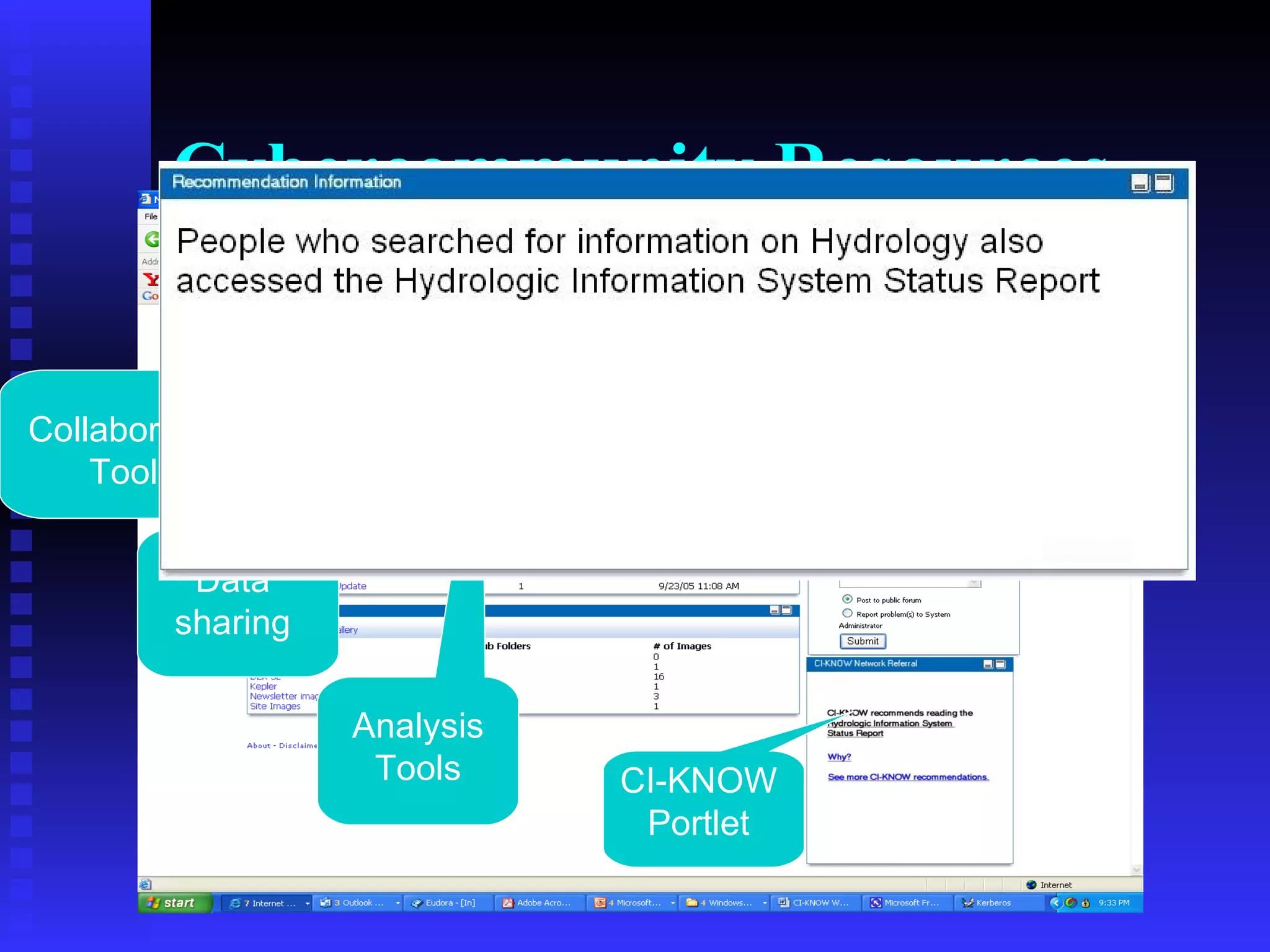Click the '9/23/05 11:08 AM' date cell
1270x952 pixels.
click(699, 586)
